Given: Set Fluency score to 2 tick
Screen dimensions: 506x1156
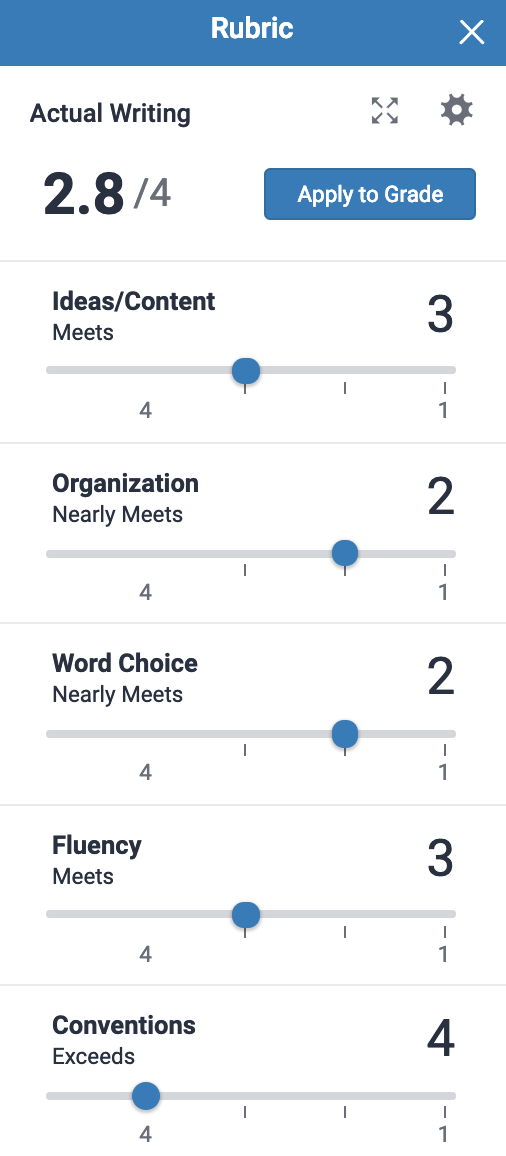Looking at the screenshot, I should pos(344,932).
